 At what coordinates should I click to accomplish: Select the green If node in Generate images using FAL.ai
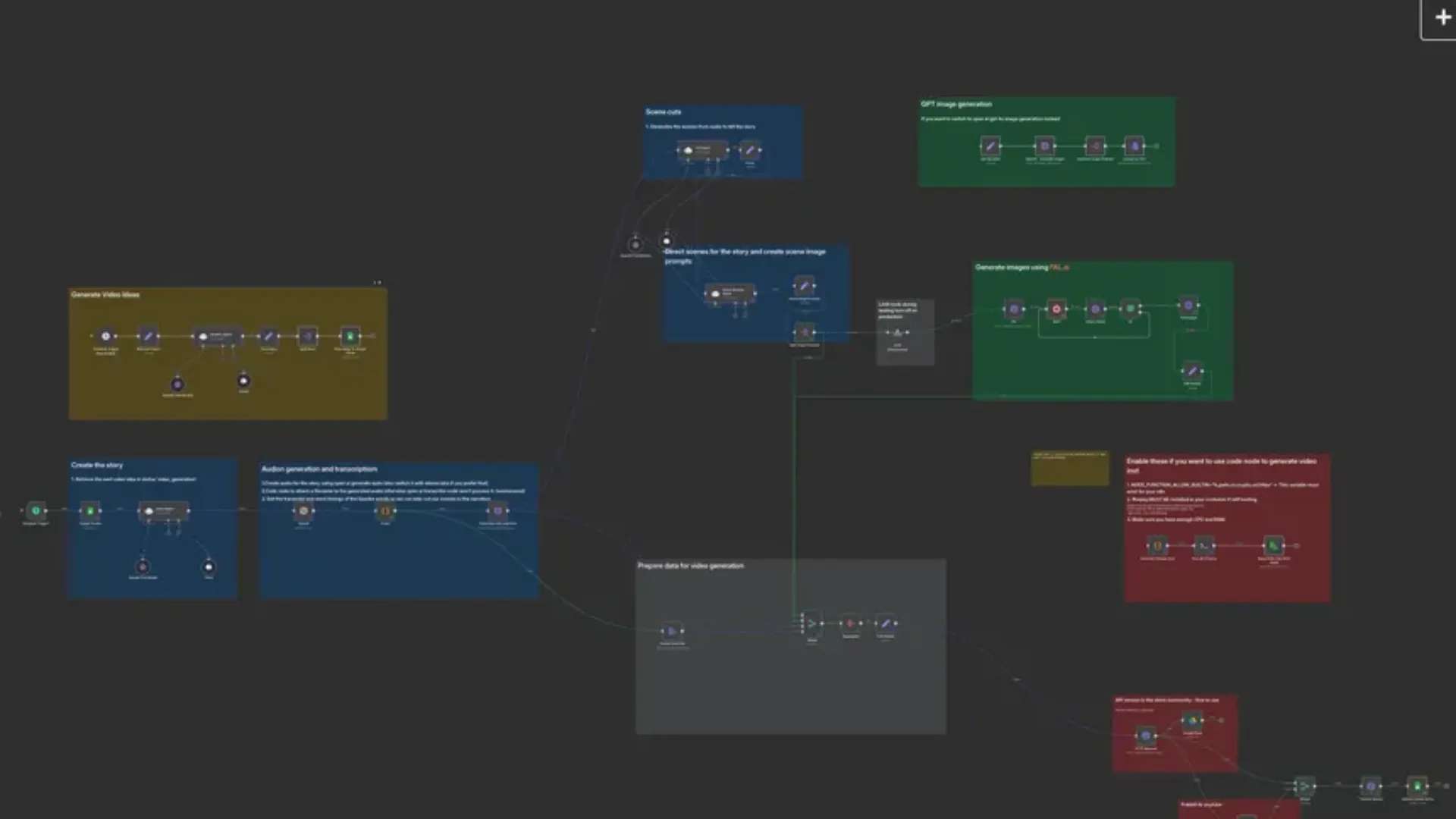pyautogui.click(x=1130, y=309)
